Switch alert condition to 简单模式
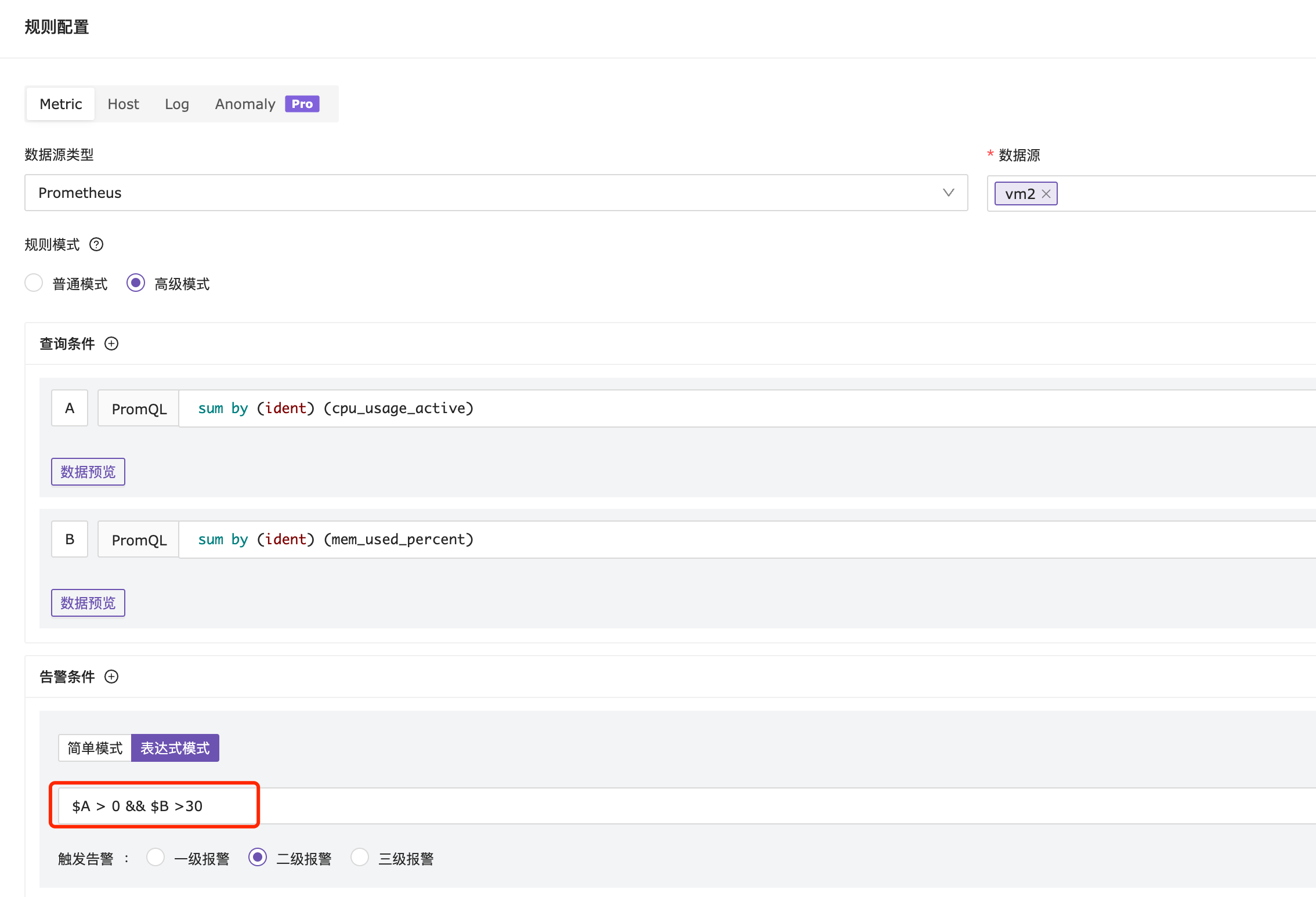The height and width of the screenshot is (897, 1316). [95, 748]
